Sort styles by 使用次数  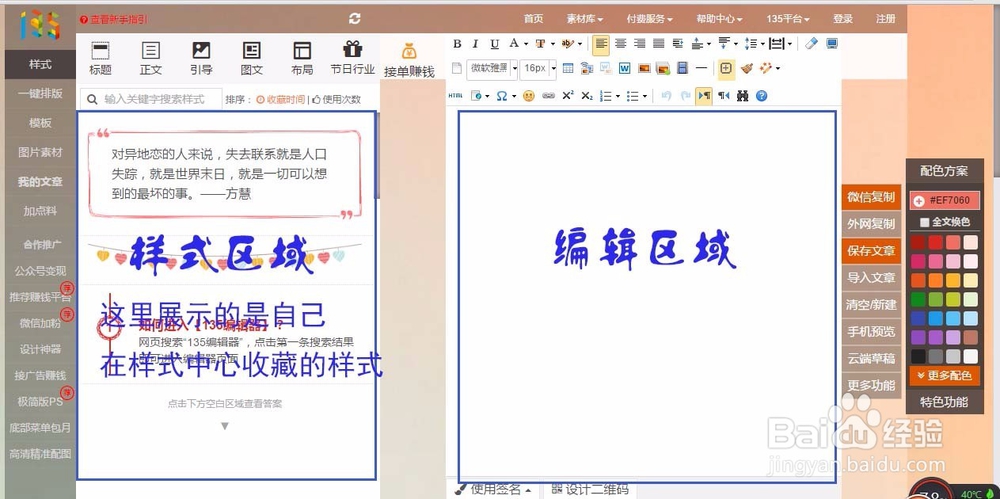[336, 100]
